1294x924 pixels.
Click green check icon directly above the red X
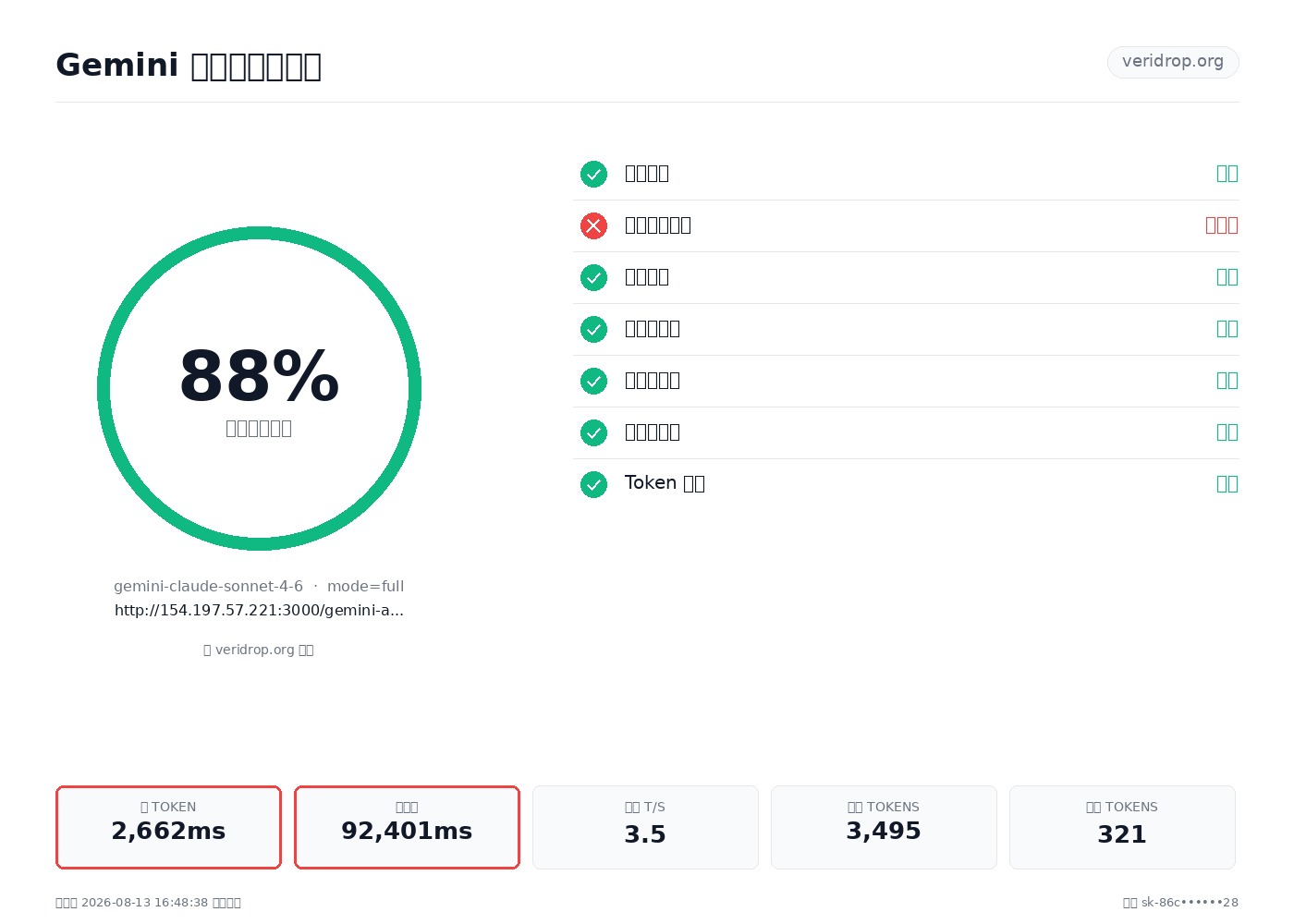click(593, 174)
